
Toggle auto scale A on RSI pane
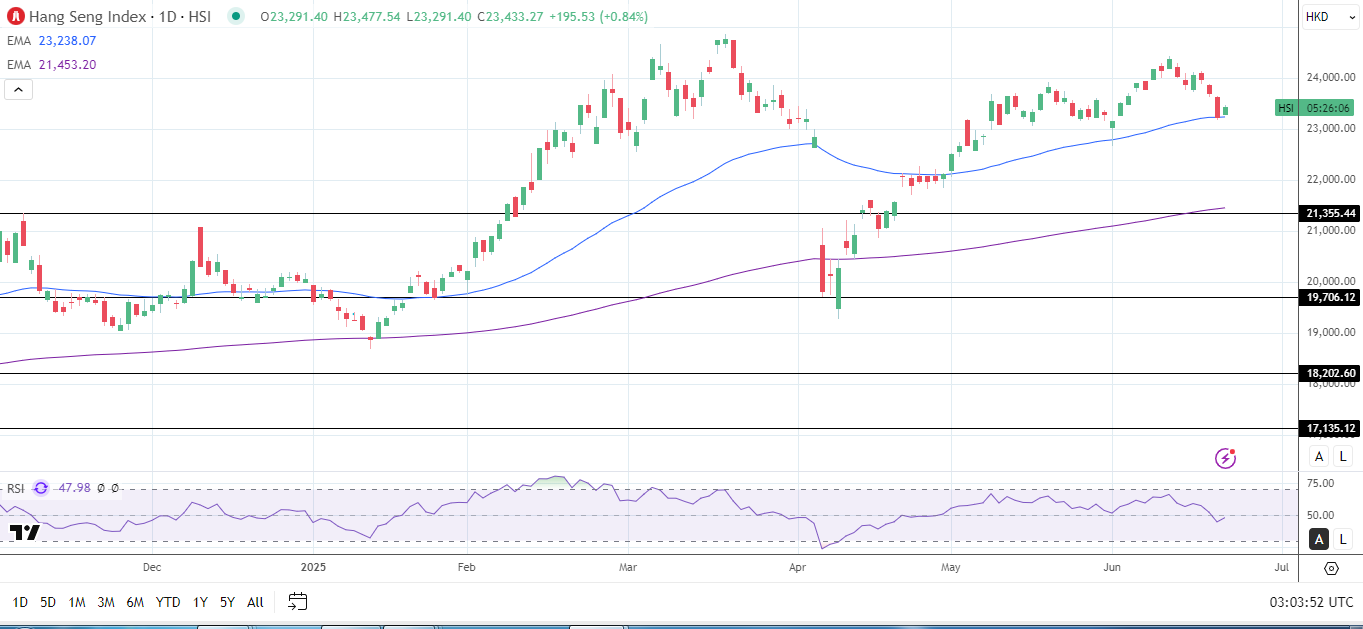point(1319,539)
